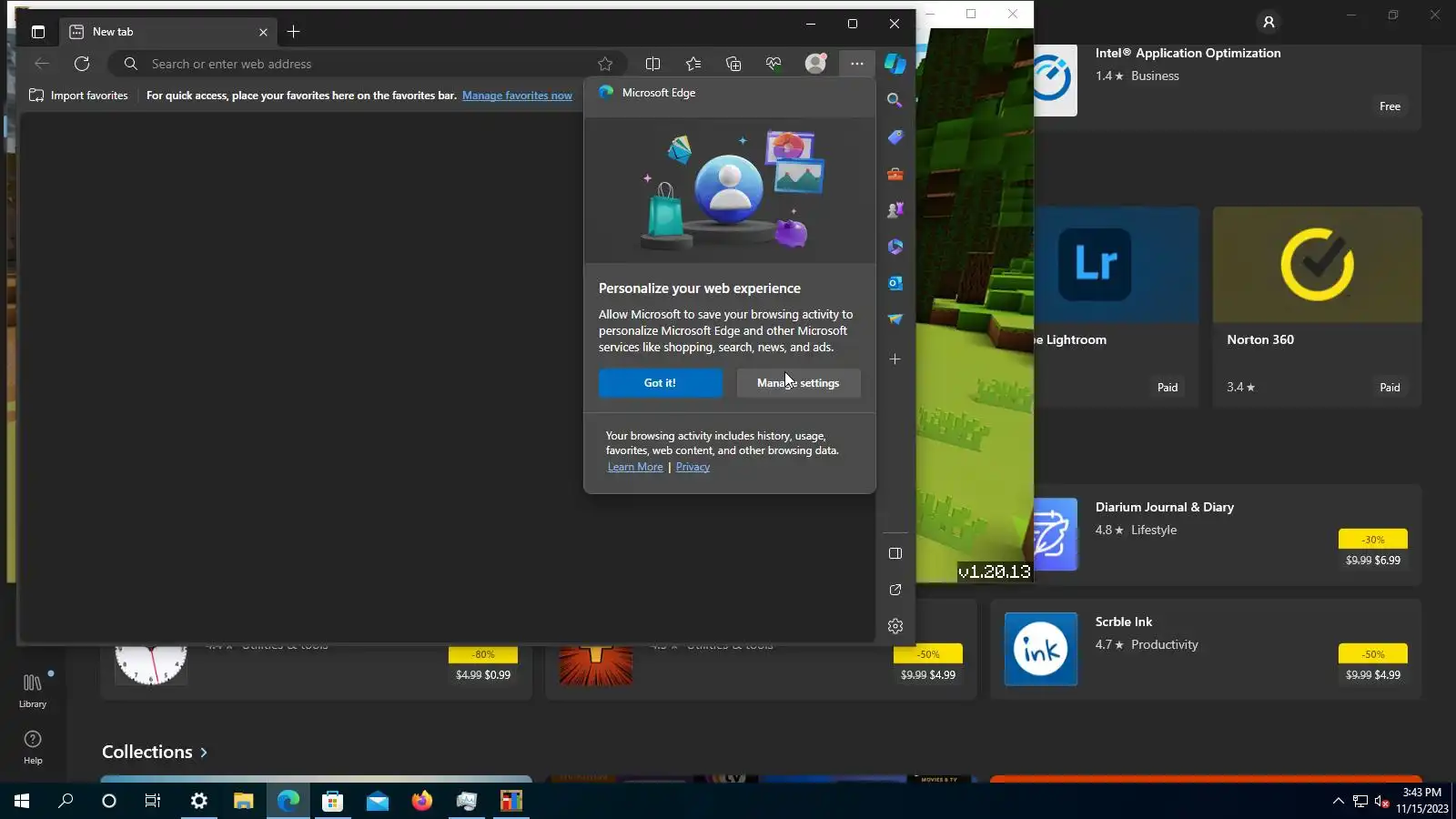Open Copilot in the Edge sidebar

895,63
